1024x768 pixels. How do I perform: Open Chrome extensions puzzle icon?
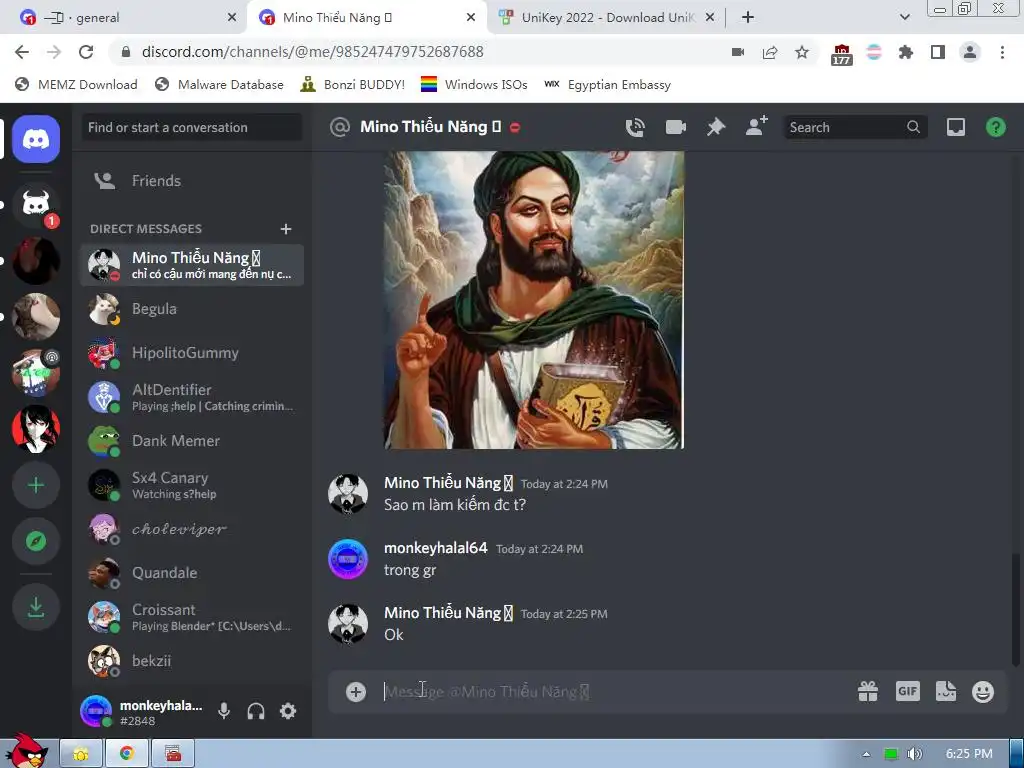click(x=906, y=52)
